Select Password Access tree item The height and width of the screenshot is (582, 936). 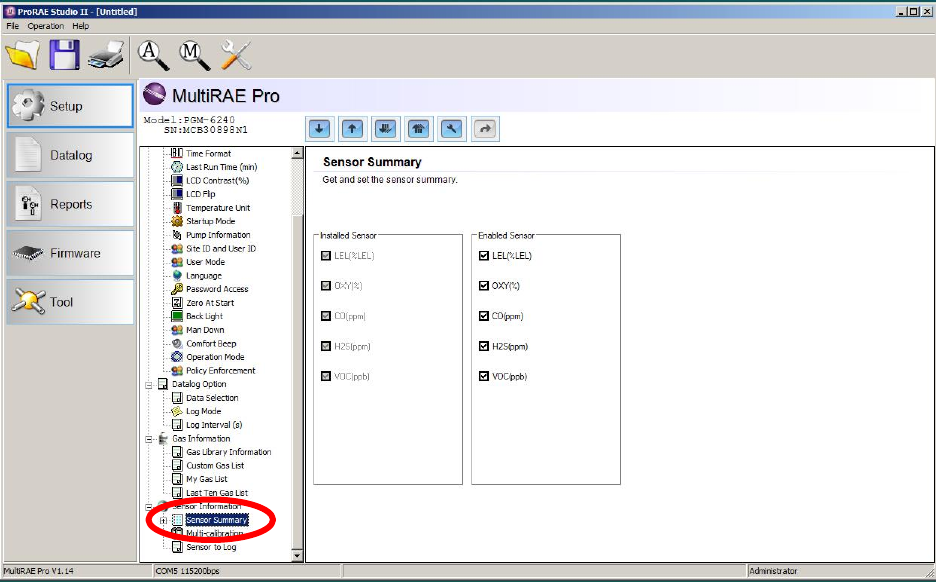point(217,289)
